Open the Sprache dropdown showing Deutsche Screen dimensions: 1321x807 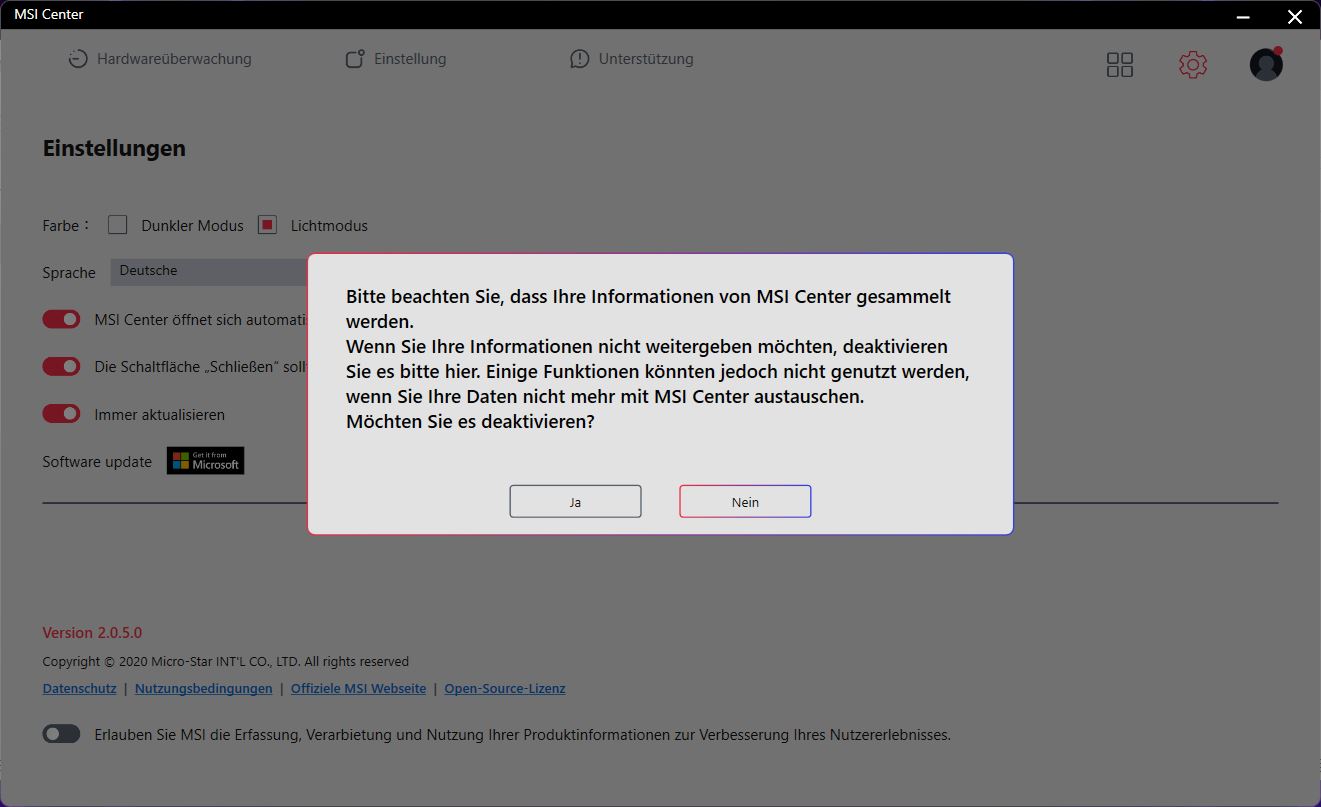(209, 272)
